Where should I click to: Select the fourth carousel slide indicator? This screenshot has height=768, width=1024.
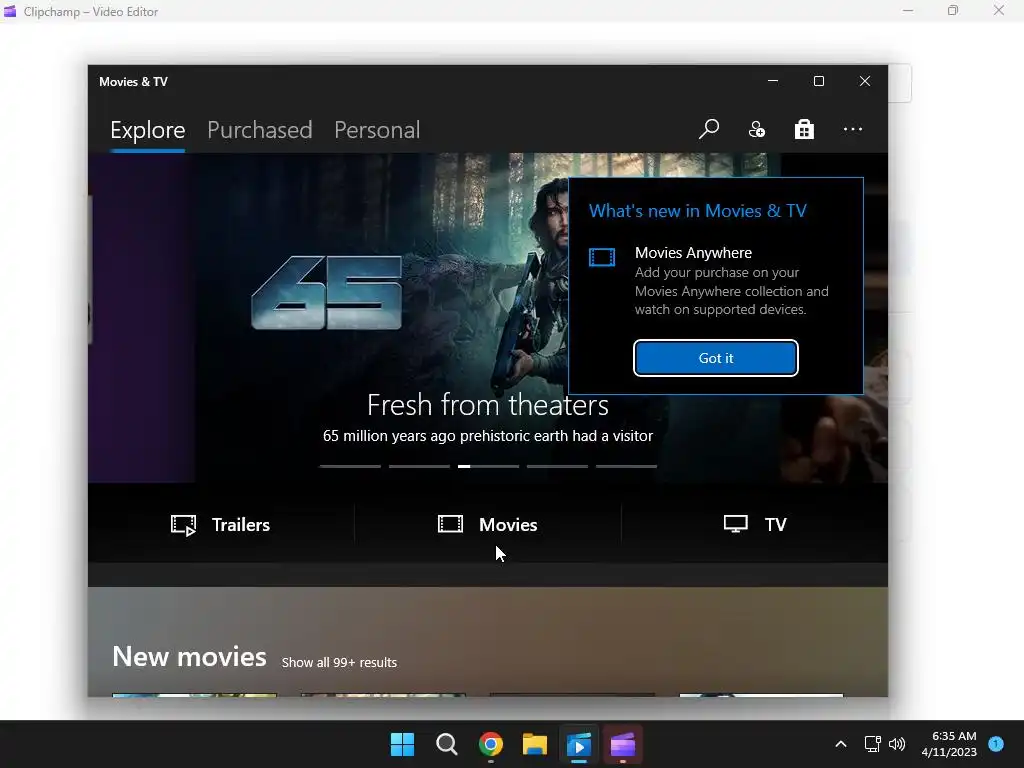click(x=557, y=466)
